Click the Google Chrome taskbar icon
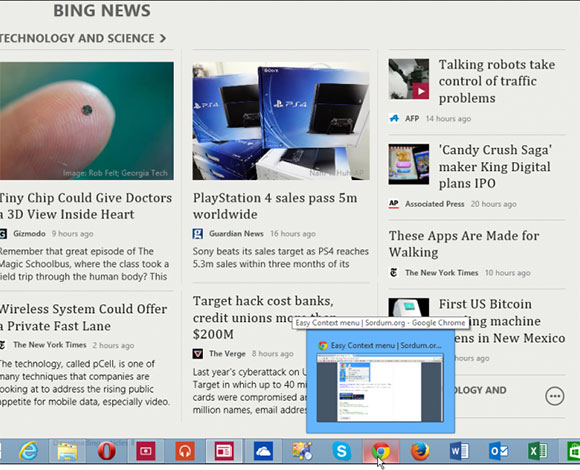This screenshot has width=580, height=470. (381, 451)
